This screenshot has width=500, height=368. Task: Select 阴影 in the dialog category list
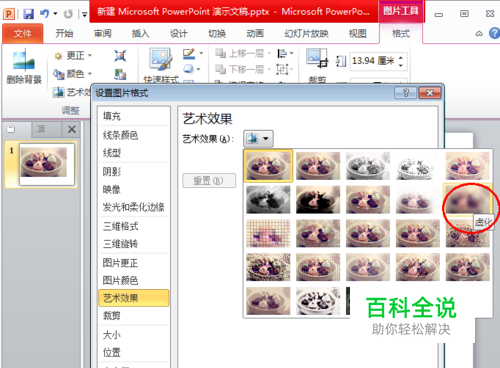tap(134, 172)
